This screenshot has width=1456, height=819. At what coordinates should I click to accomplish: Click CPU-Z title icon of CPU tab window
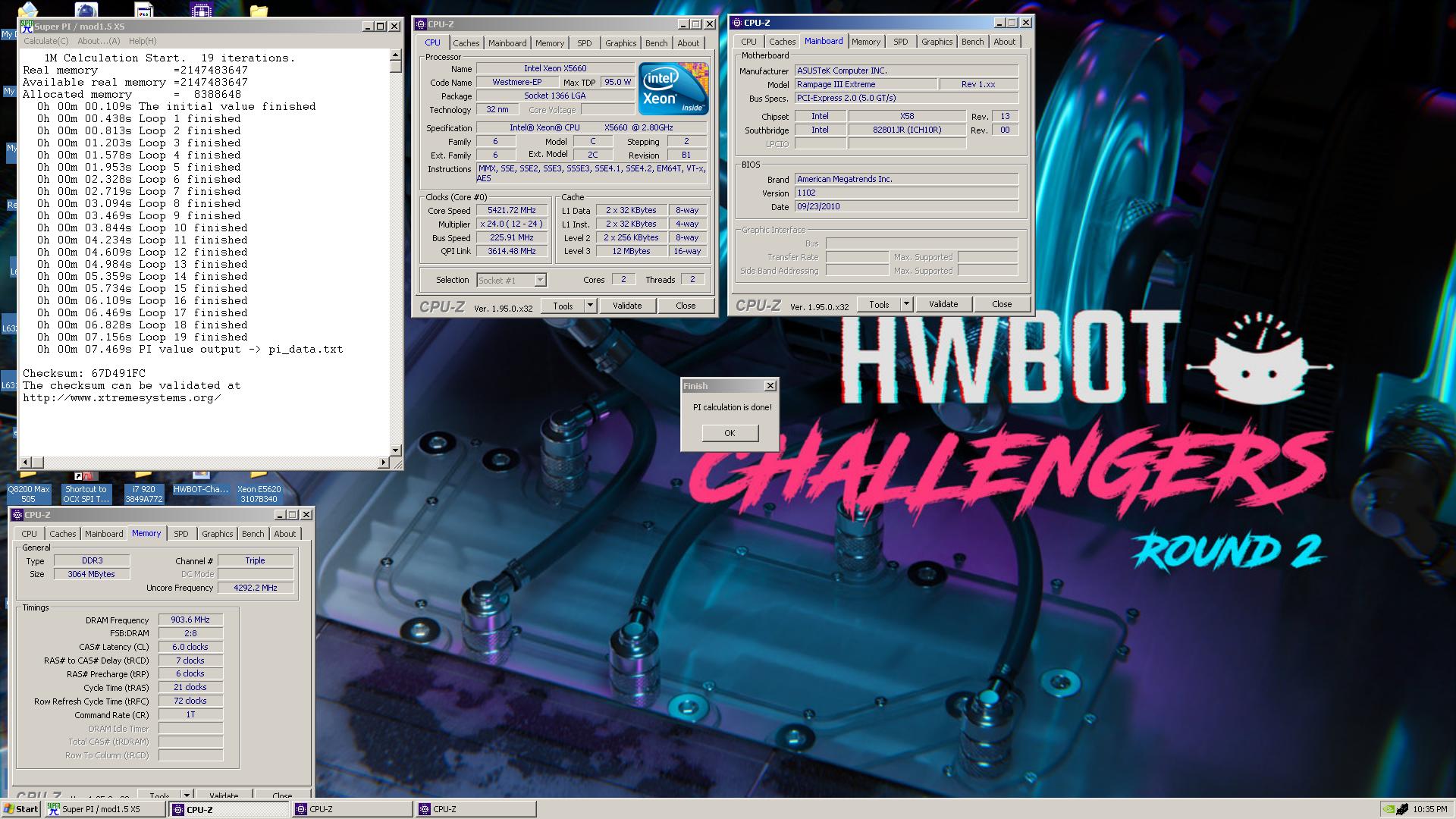coord(421,24)
